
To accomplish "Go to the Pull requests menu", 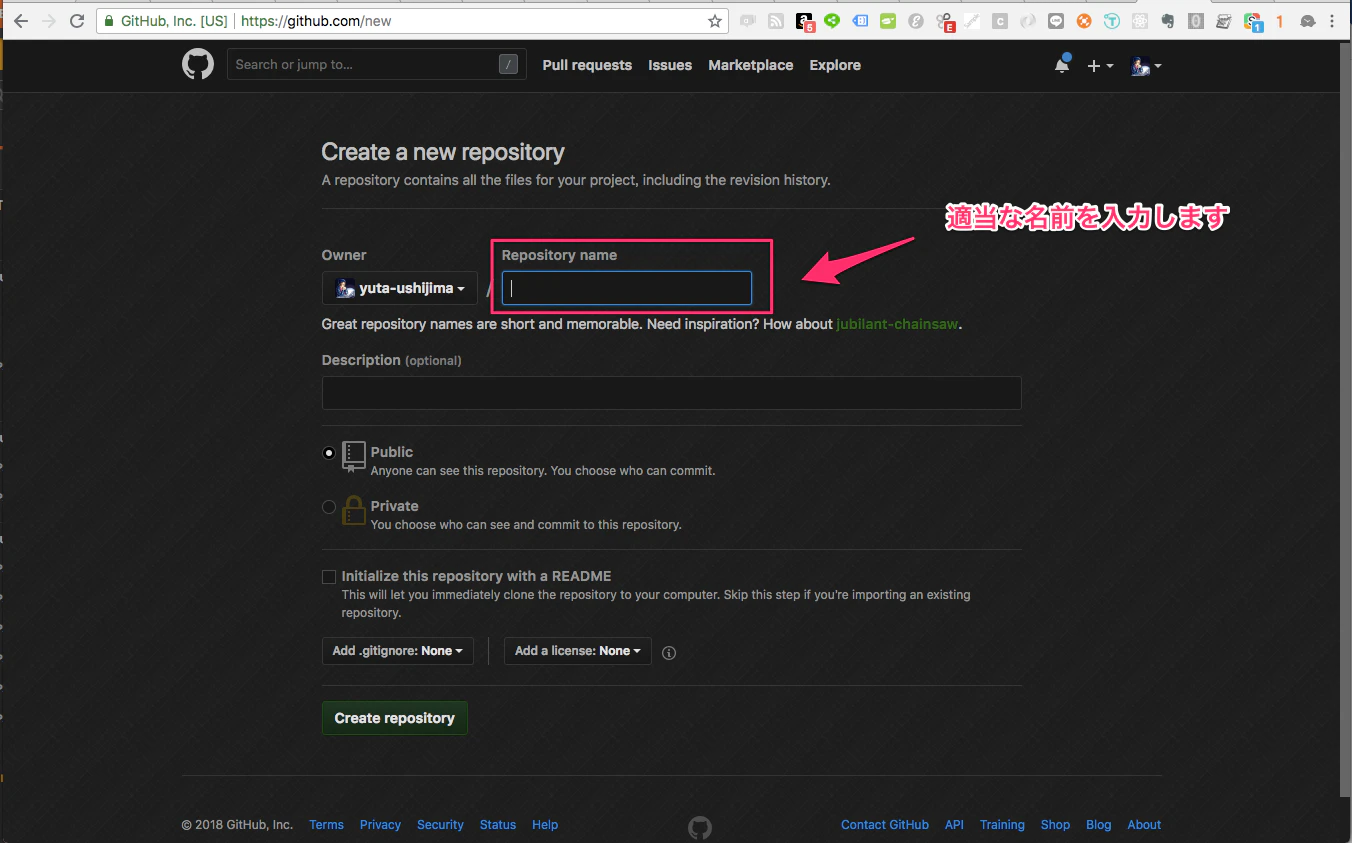I will pyautogui.click(x=587, y=65).
